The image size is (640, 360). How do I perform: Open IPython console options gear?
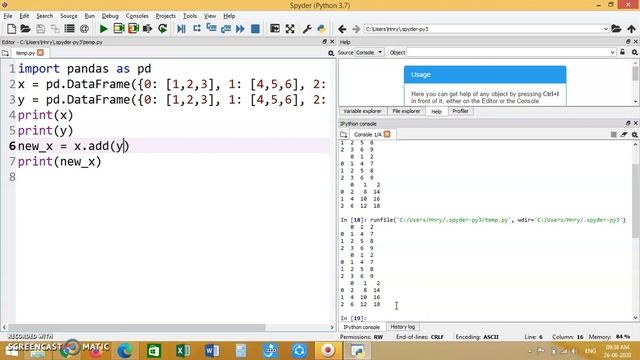[635, 134]
